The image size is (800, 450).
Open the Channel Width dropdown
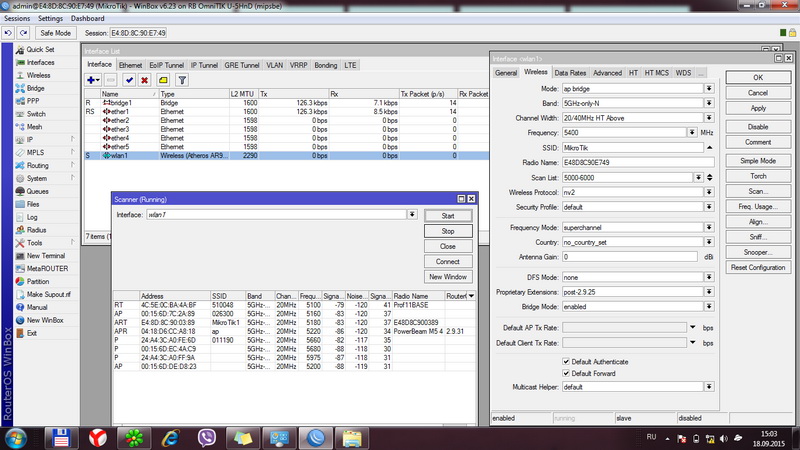point(709,118)
